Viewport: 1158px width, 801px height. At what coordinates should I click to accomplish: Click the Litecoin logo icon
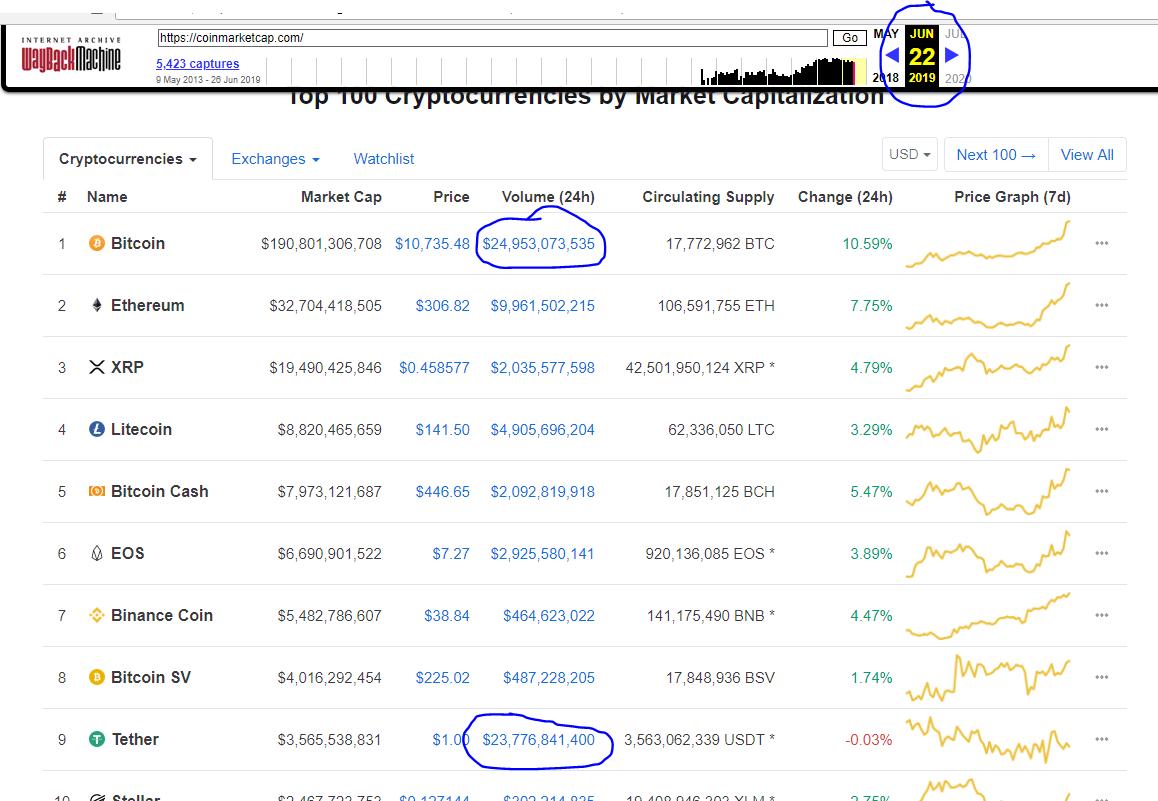click(97, 429)
